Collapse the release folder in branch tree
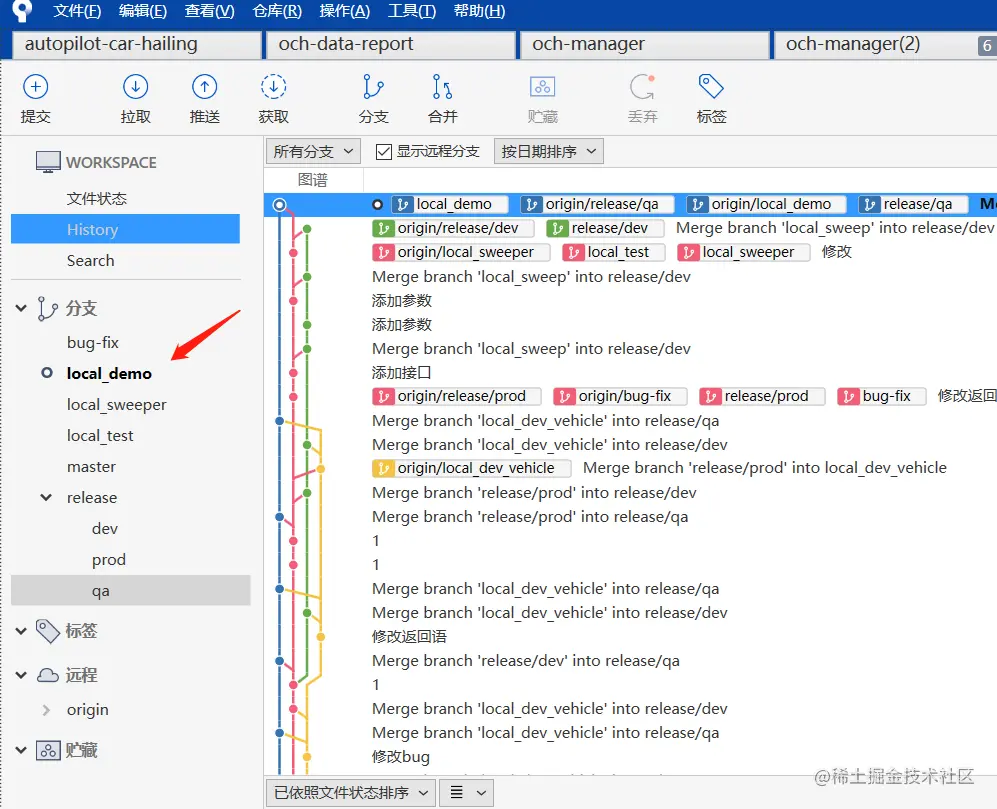 point(46,497)
